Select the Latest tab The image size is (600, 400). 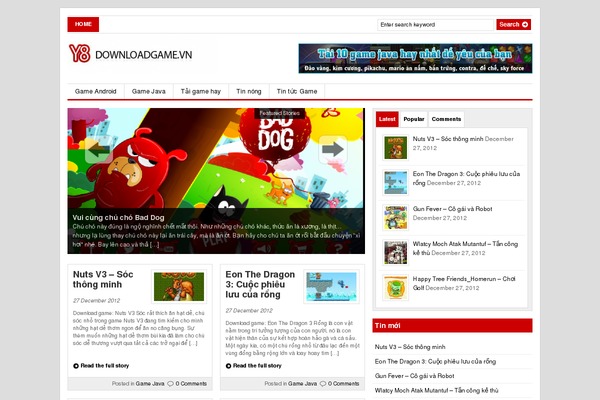point(387,119)
